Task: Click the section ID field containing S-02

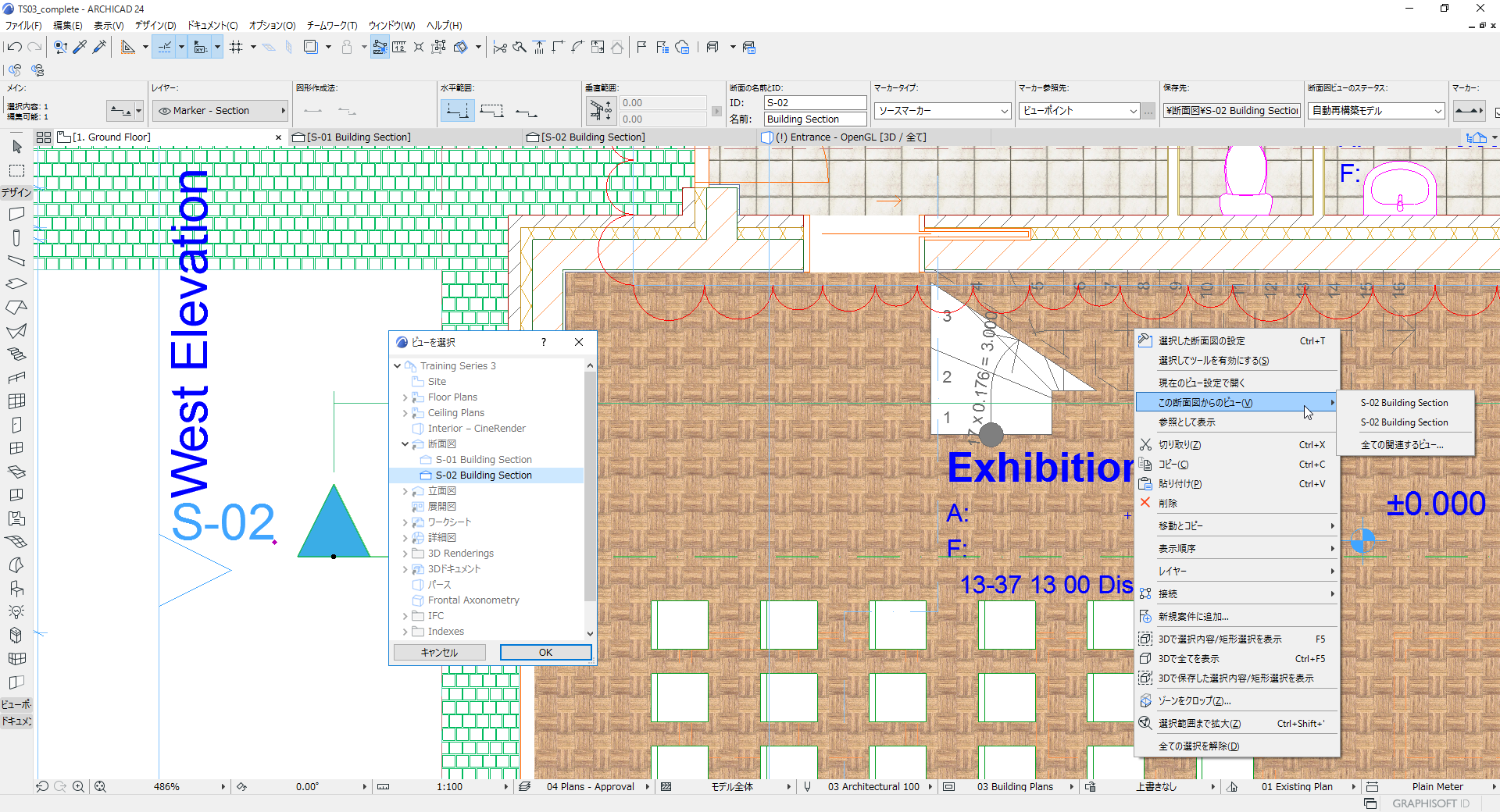Action: point(815,103)
